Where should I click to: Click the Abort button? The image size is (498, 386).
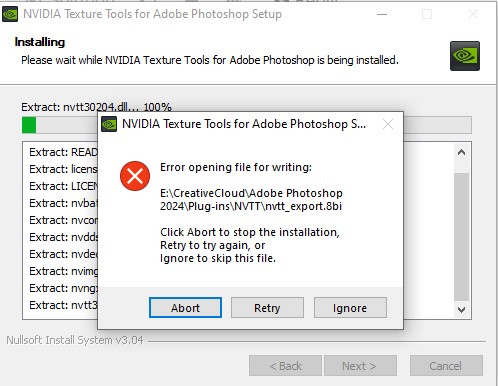[x=185, y=307]
